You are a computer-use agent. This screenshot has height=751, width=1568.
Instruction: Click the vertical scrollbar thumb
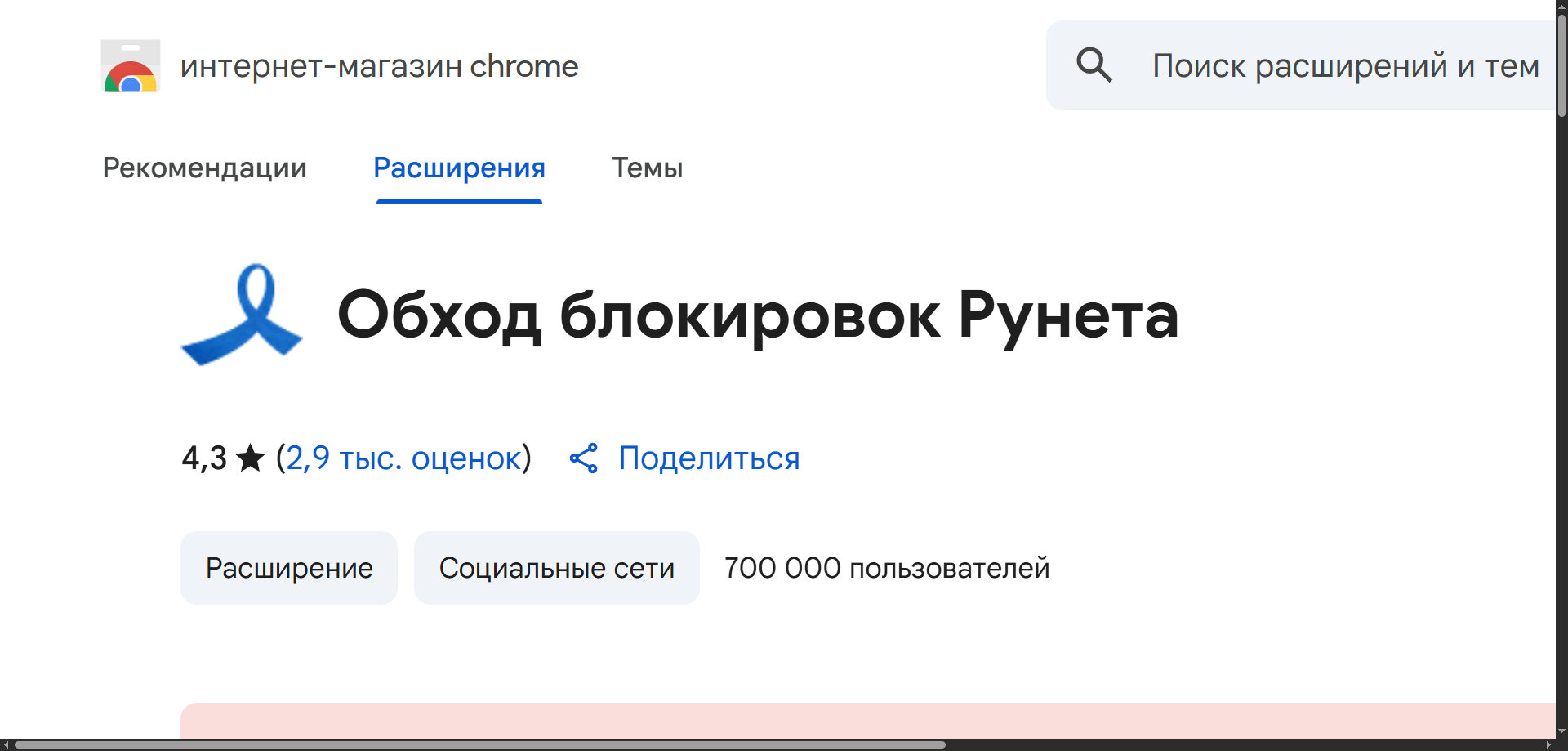pos(1561,65)
